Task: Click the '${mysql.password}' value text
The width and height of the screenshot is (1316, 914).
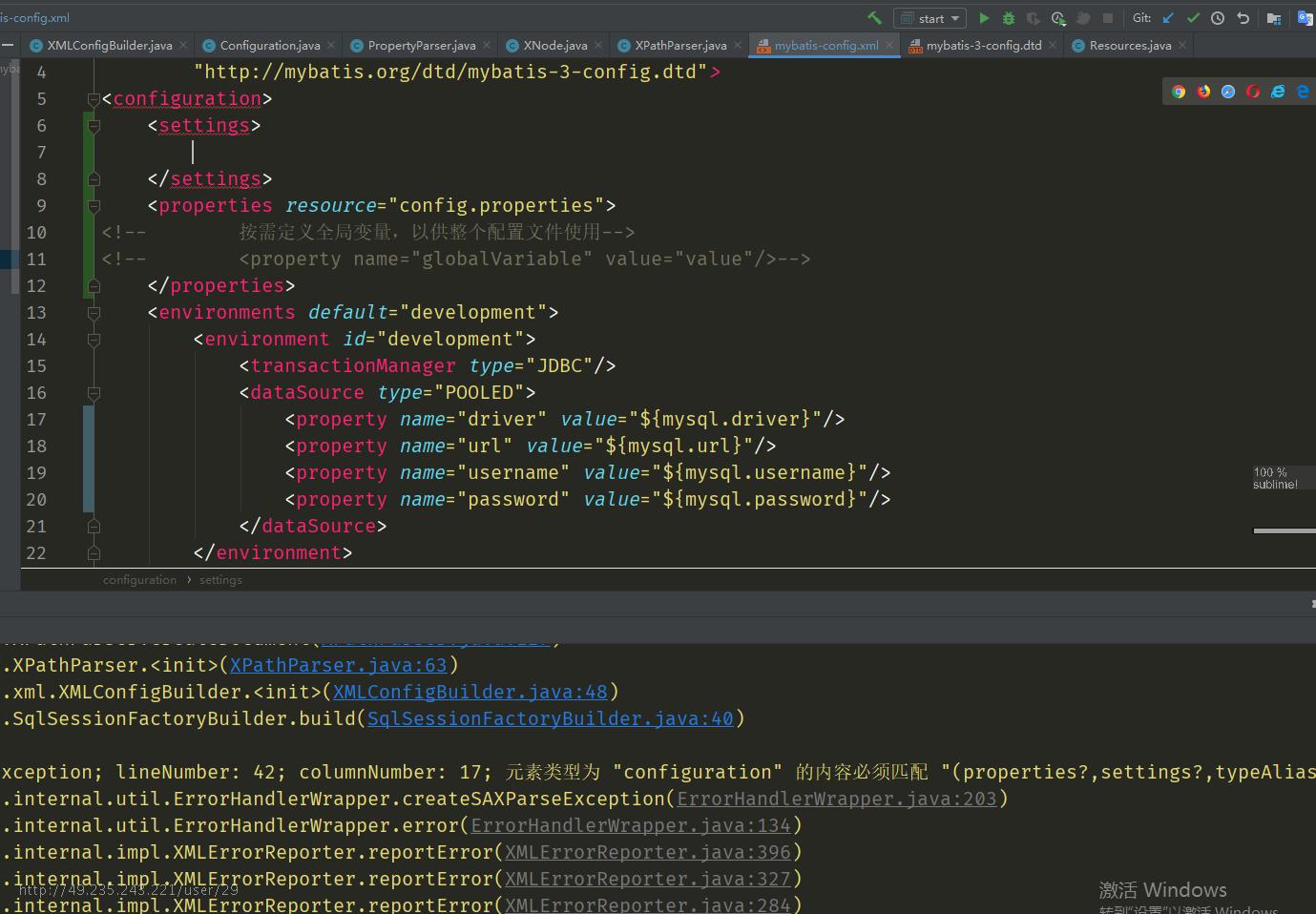Action: pyautogui.click(x=760, y=500)
